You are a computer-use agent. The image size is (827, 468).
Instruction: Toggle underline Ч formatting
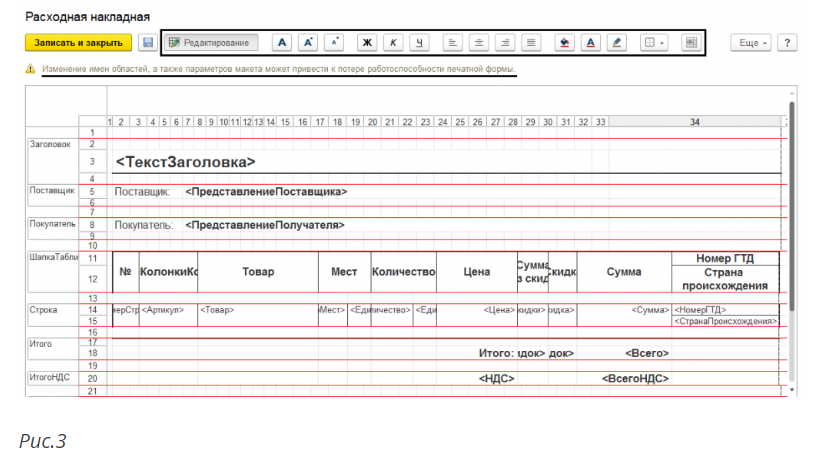tap(420, 43)
